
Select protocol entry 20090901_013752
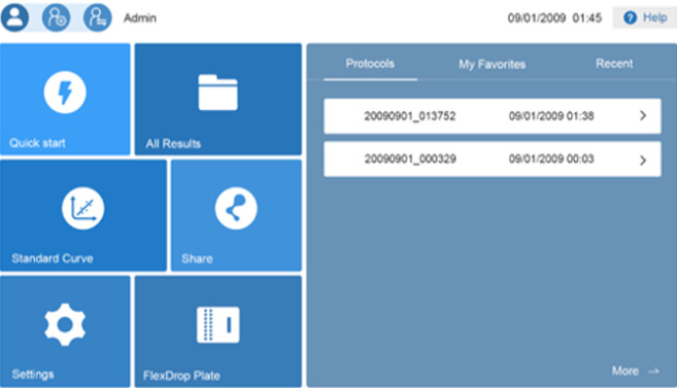pos(492,116)
